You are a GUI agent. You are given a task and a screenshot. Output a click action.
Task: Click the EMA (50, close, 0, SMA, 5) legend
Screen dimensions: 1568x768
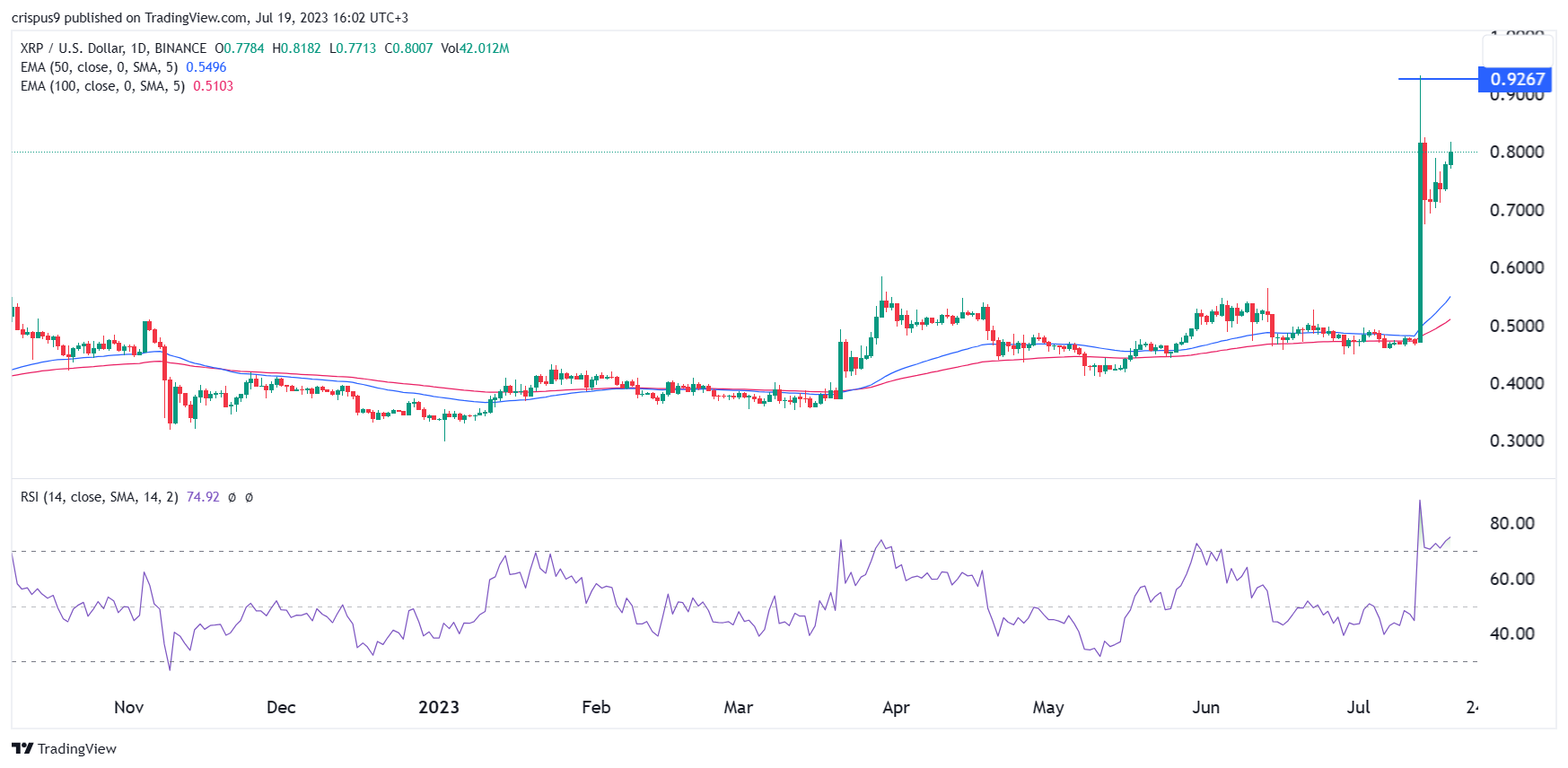click(x=99, y=67)
